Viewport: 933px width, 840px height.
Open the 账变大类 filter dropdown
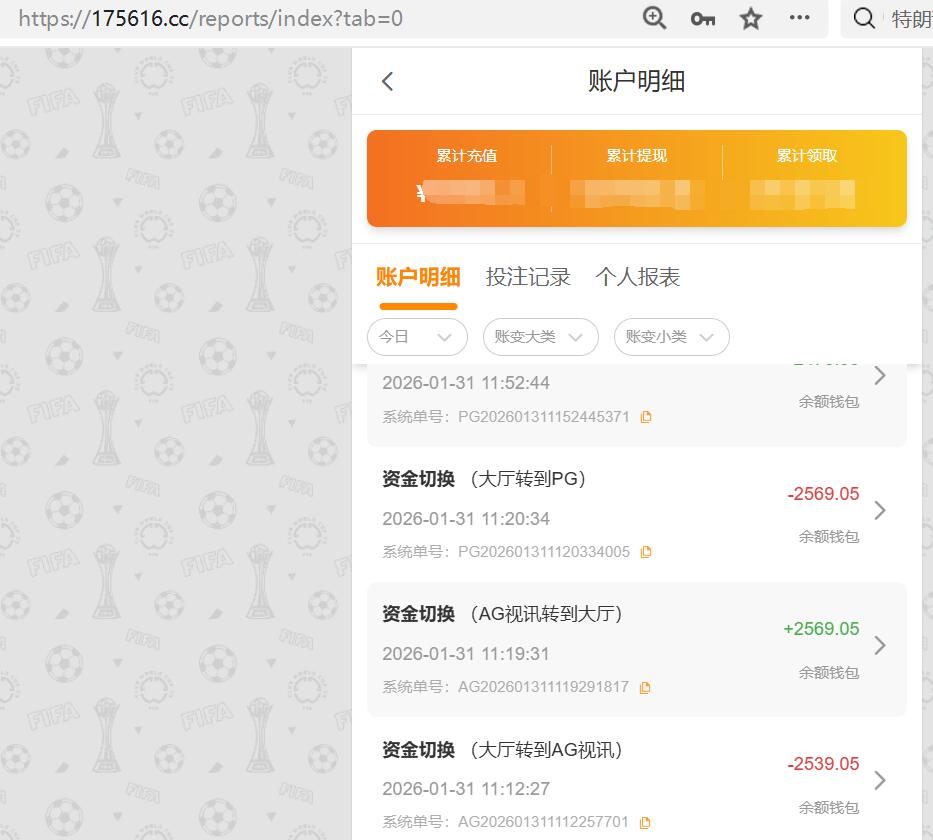pos(540,337)
